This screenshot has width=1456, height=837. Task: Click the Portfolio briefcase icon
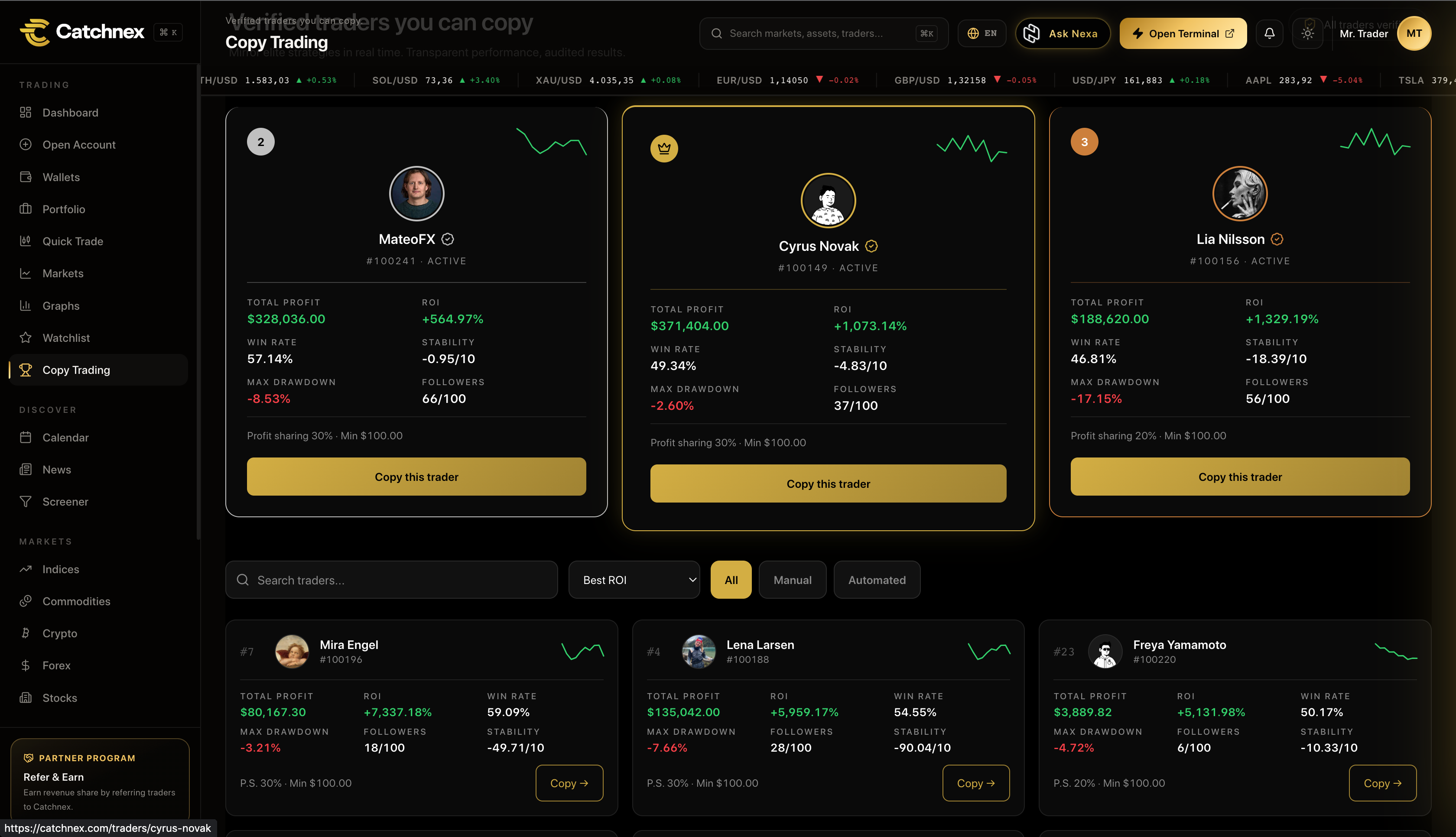[25, 209]
